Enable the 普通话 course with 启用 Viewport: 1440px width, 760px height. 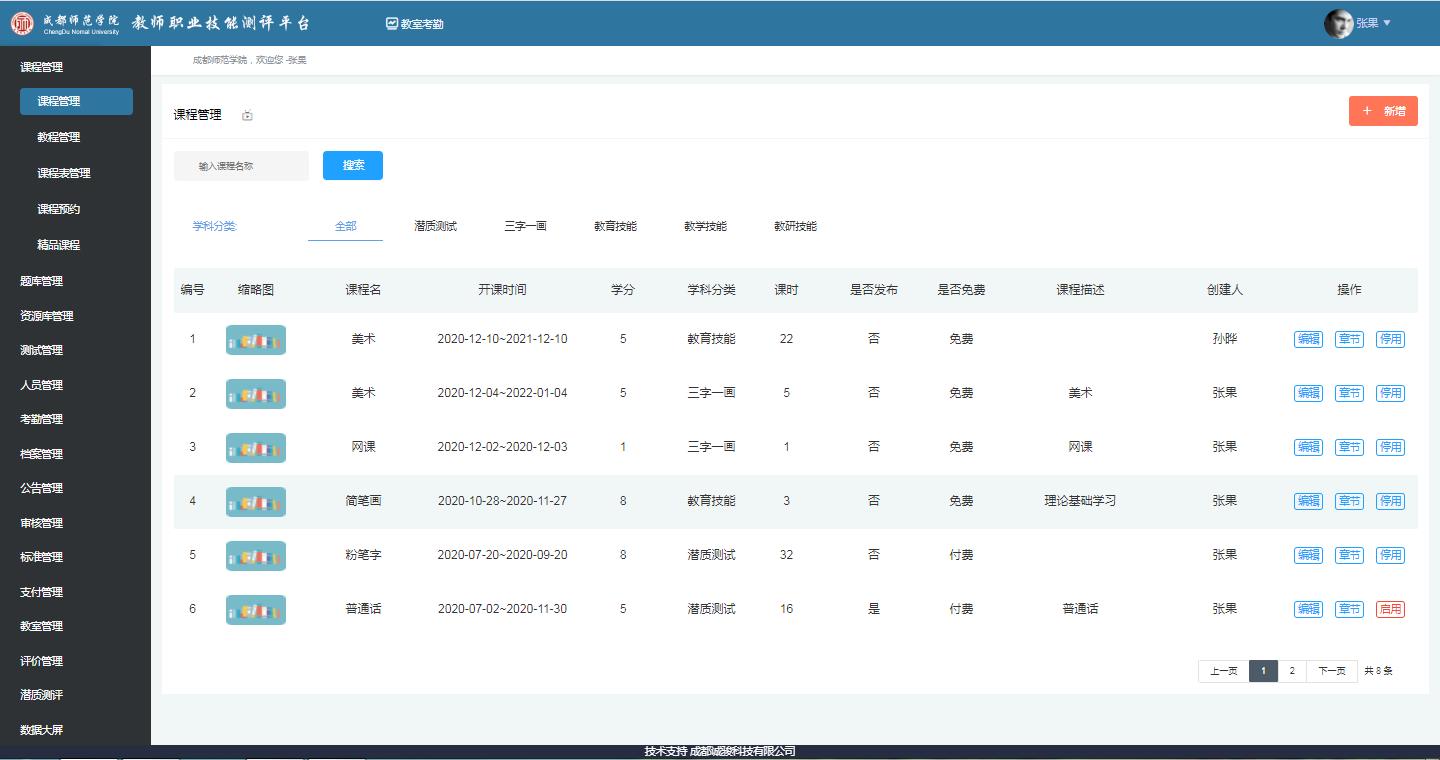(x=1390, y=609)
